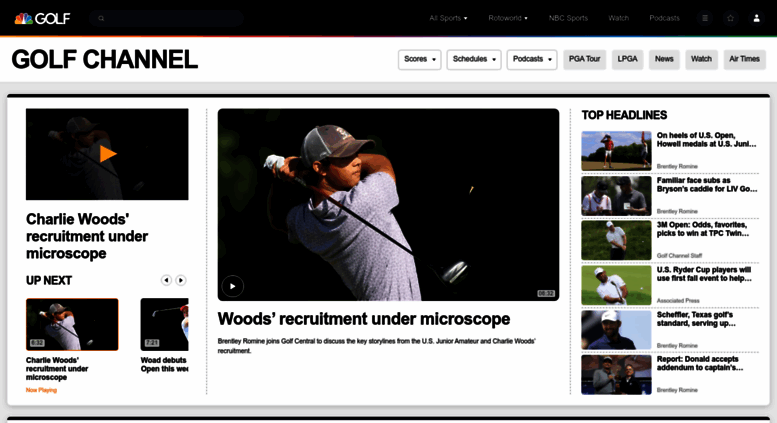
Task: Open the Schedules dropdown
Action: [x=474, y=59]
